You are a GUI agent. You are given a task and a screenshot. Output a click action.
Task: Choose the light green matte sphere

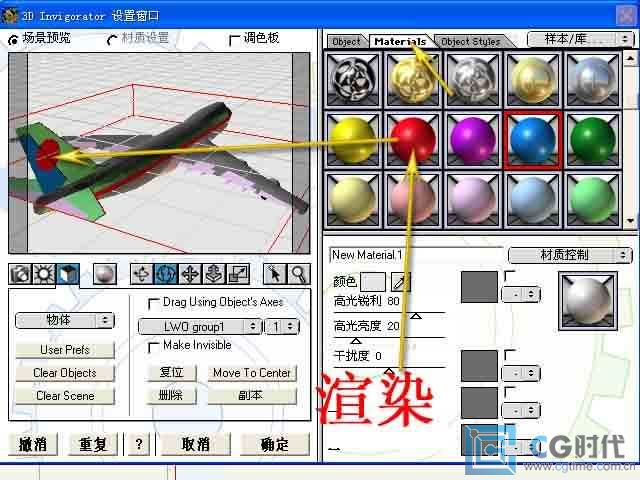(x=593, y=200)
